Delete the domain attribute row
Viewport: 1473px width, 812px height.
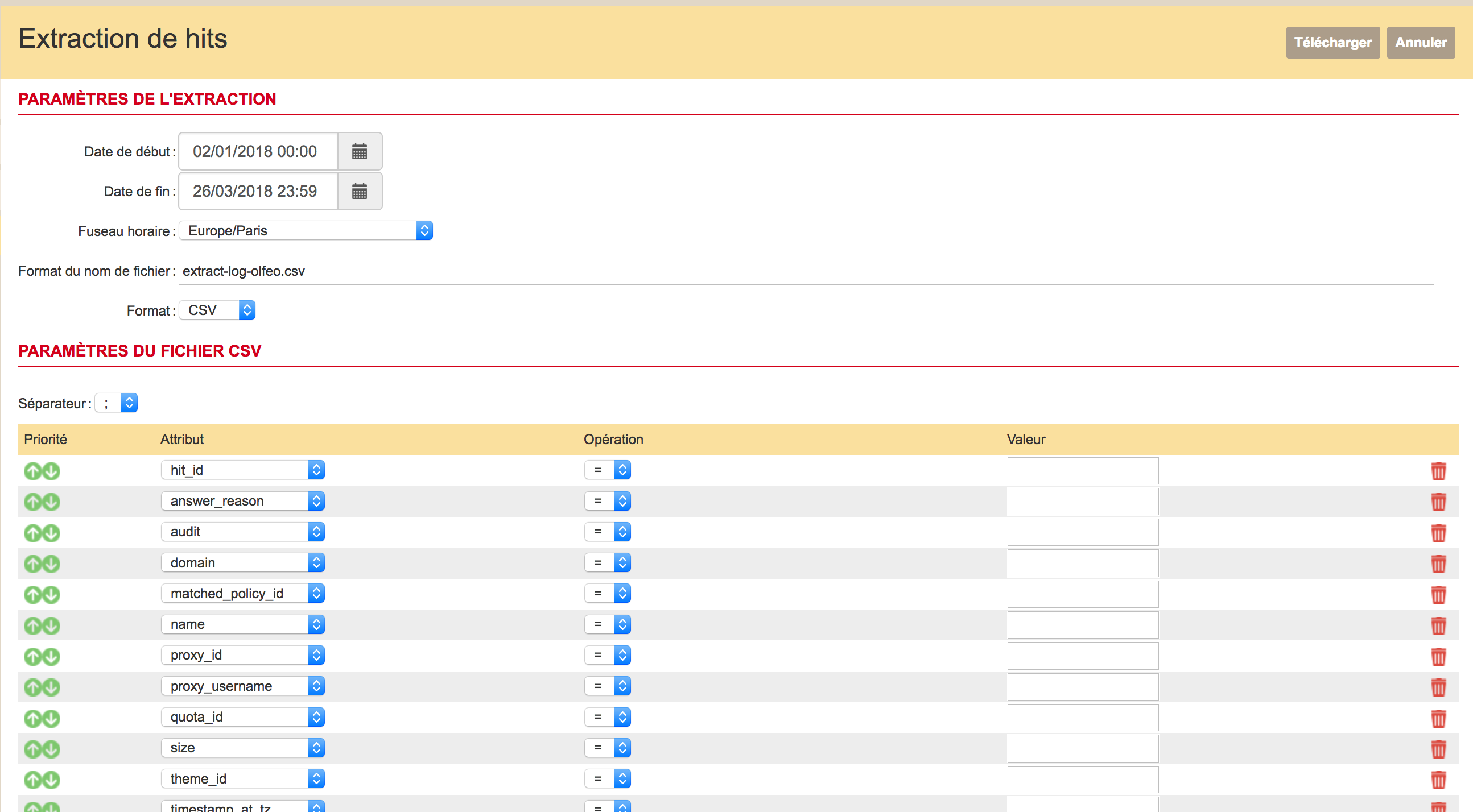pyautogui.click(x=1438, y=564)
